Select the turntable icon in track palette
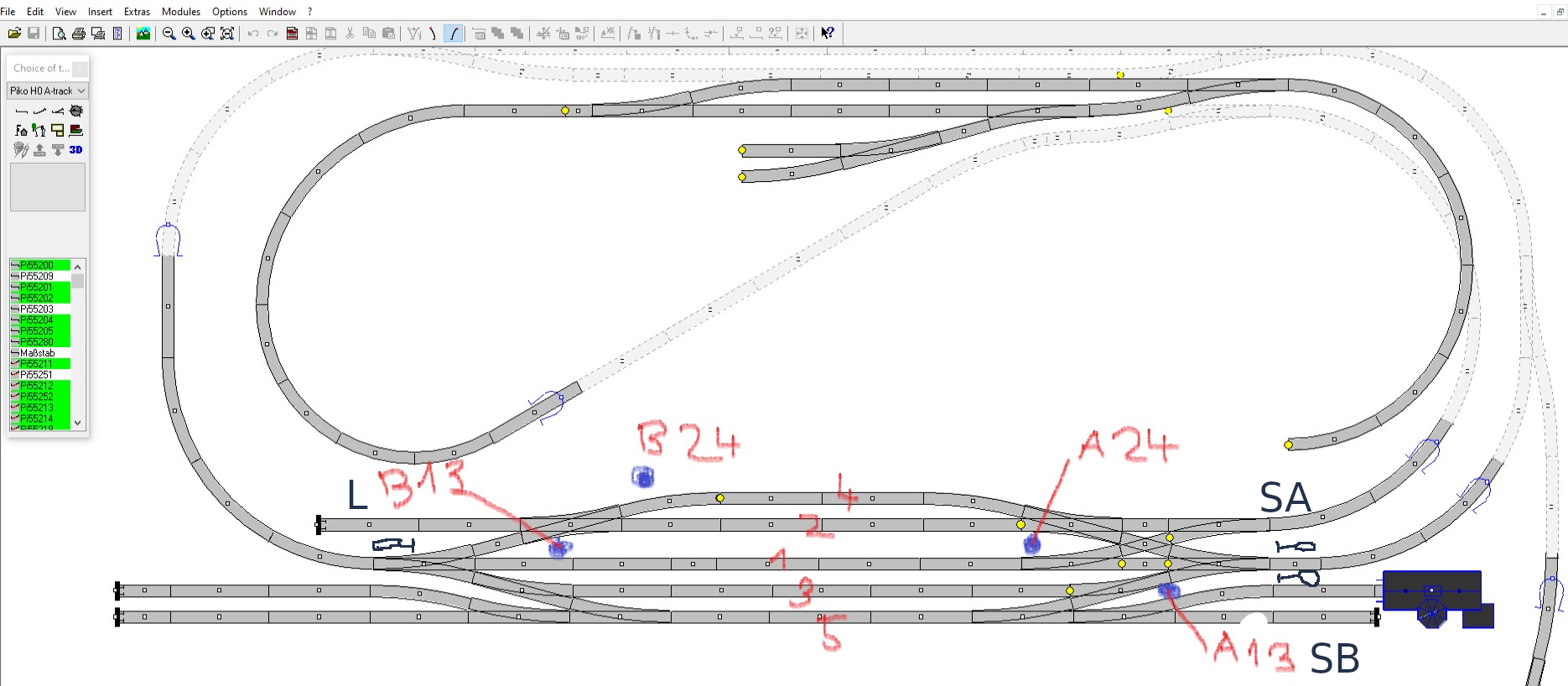Viewport: 1568px width, 686px height. 76,111
